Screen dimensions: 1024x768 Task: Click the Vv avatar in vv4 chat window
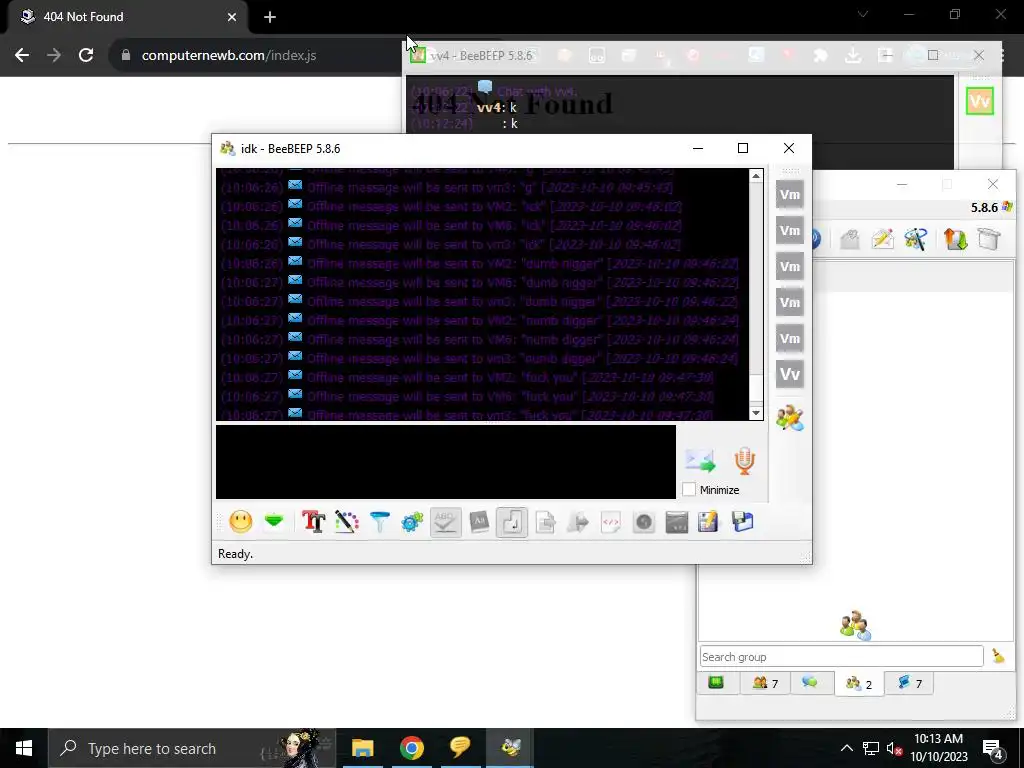[980, 101]
